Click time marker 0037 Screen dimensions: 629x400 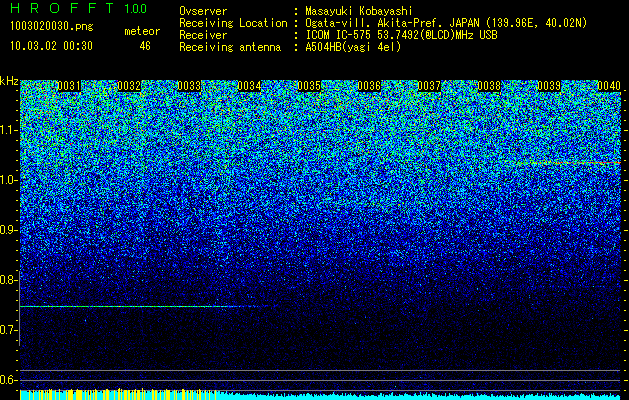(x=429, y=86)
